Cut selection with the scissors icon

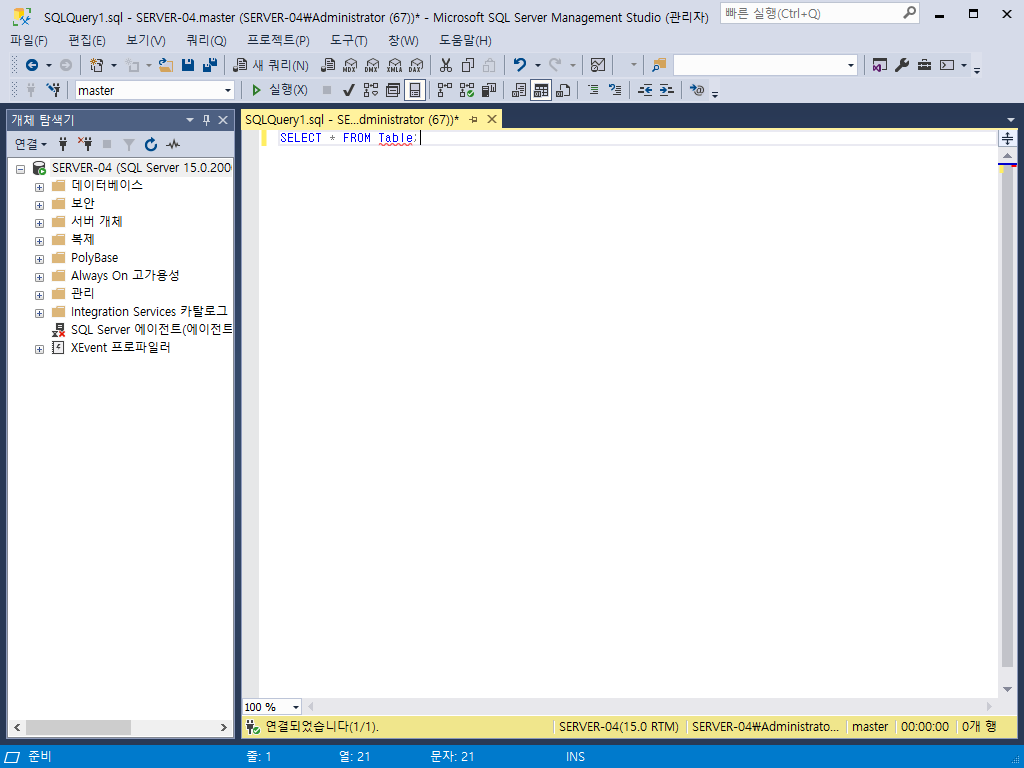(x=445, y=65)
